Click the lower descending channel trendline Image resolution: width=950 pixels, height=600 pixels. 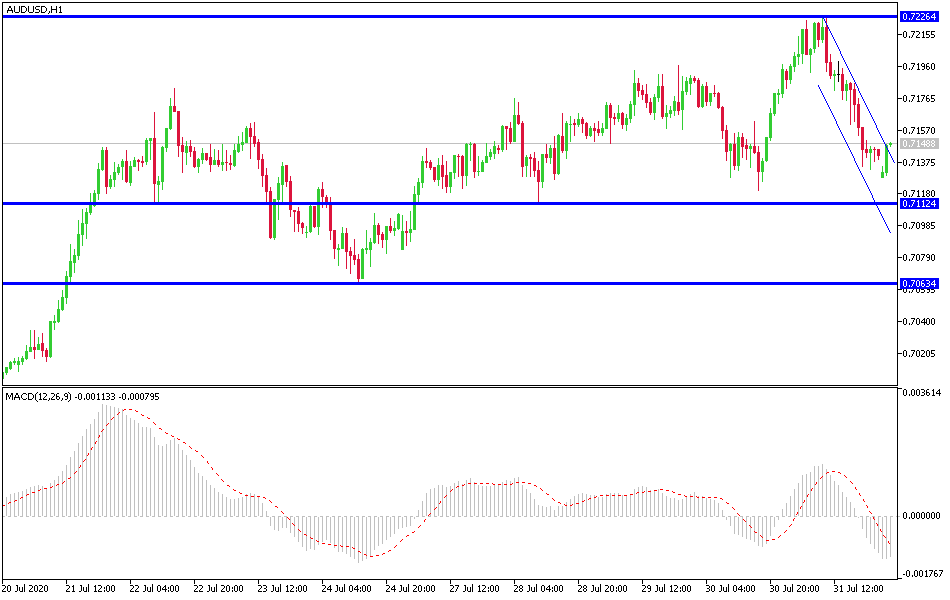pyautogui.click(x=854, y=159)
